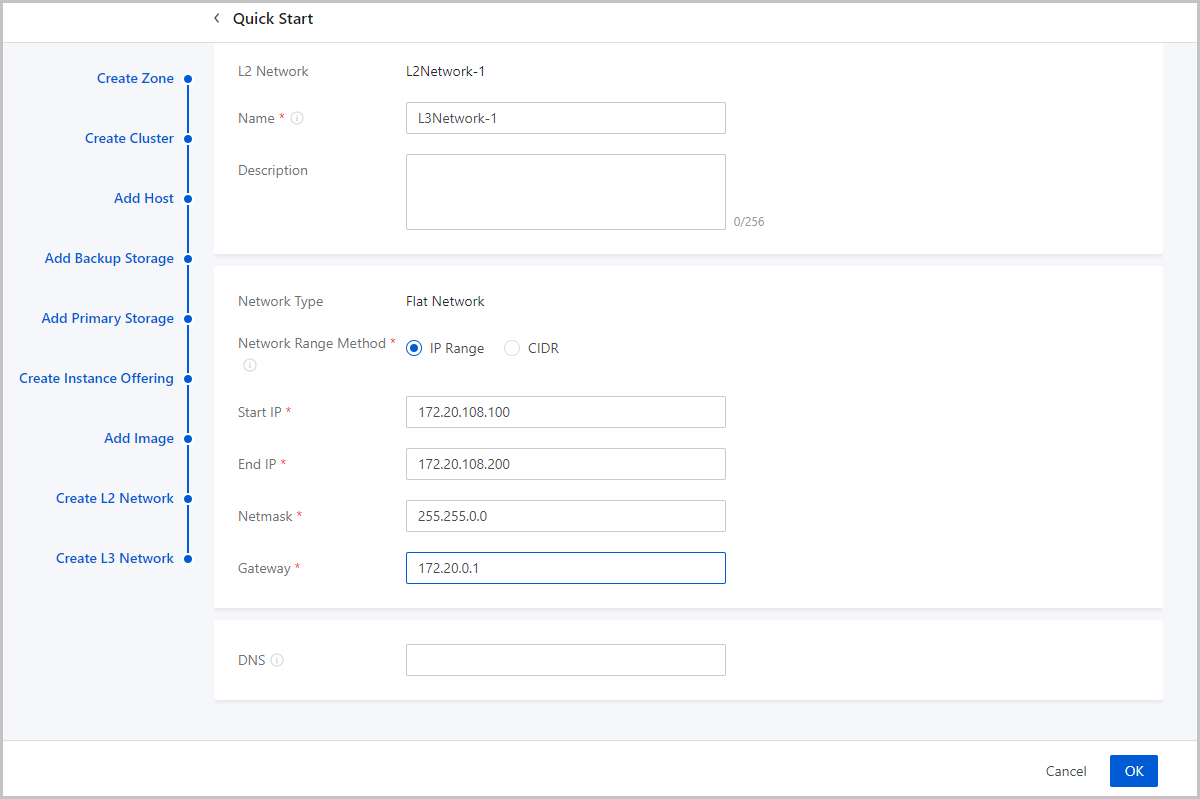The width and height of the screenshot is (1200, 799).
Task: Click the empty DNS input field
Action: tap(566, 660)
